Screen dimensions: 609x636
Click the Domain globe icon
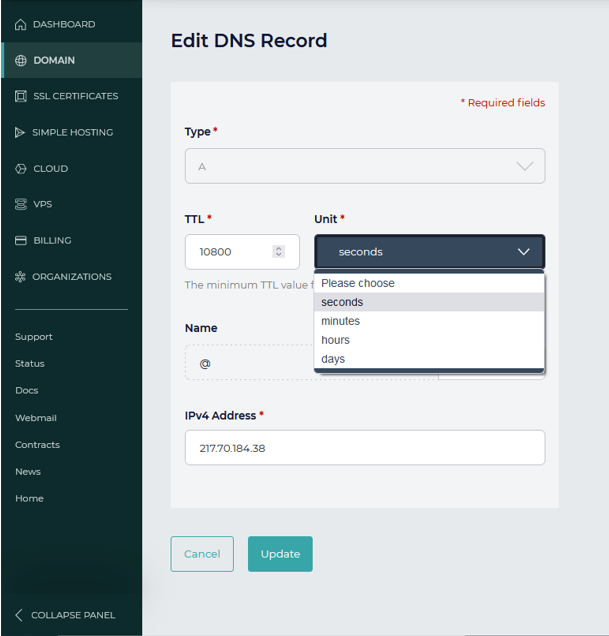point(21,60)
